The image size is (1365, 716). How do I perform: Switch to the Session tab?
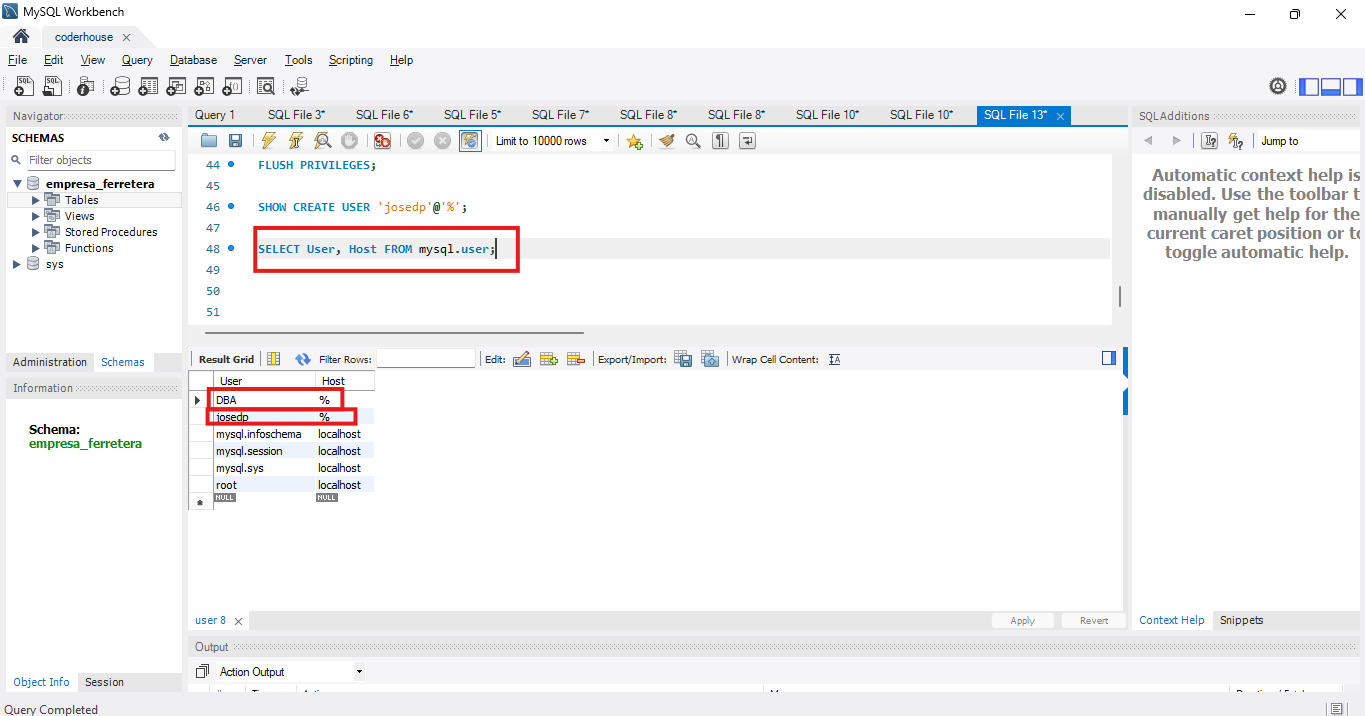click(105, 682)
